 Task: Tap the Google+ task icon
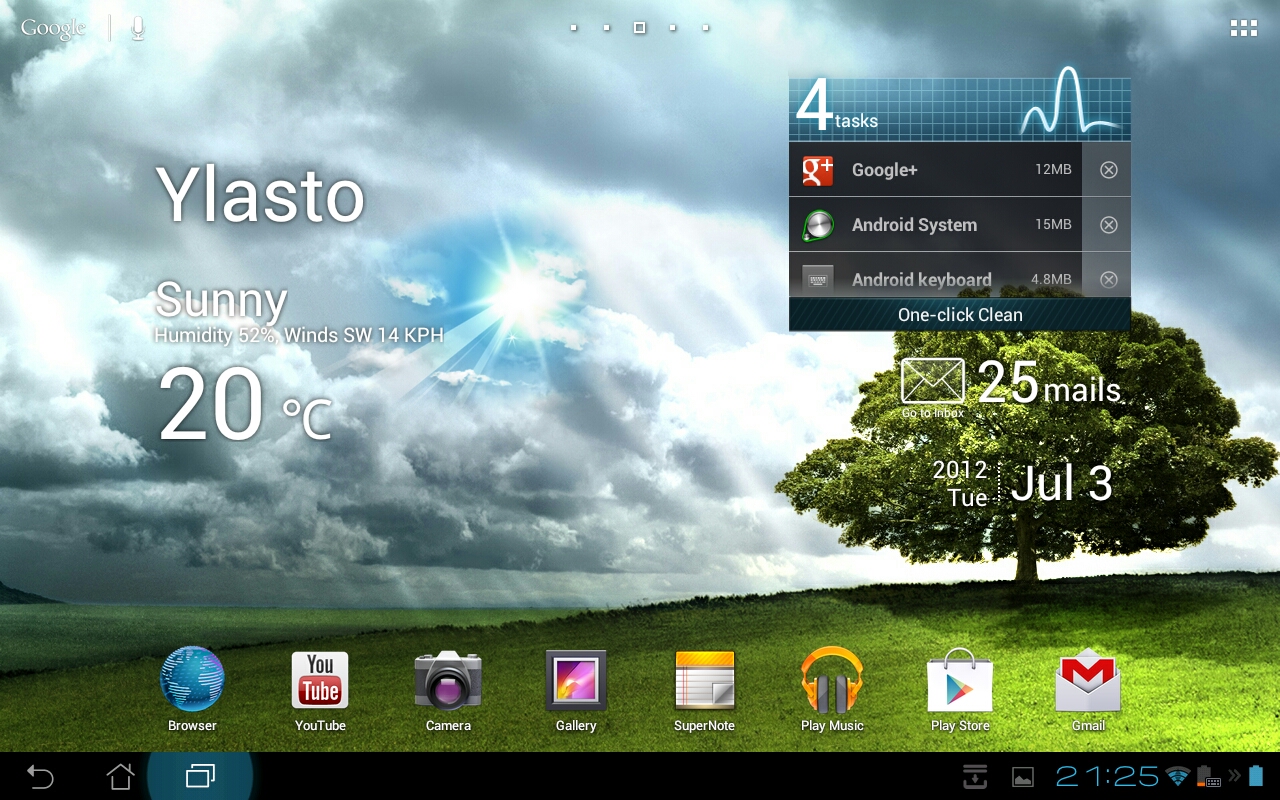[818, 170]
